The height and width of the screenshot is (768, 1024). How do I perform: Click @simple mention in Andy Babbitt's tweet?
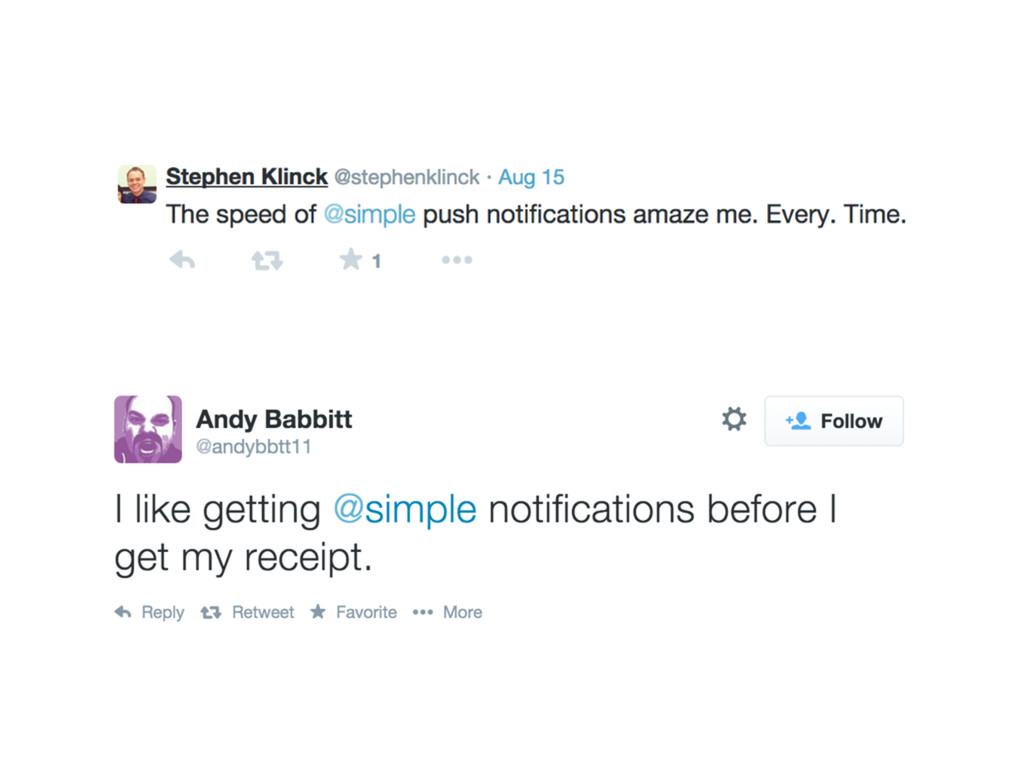pyautogui.click(x=405, y=509)
